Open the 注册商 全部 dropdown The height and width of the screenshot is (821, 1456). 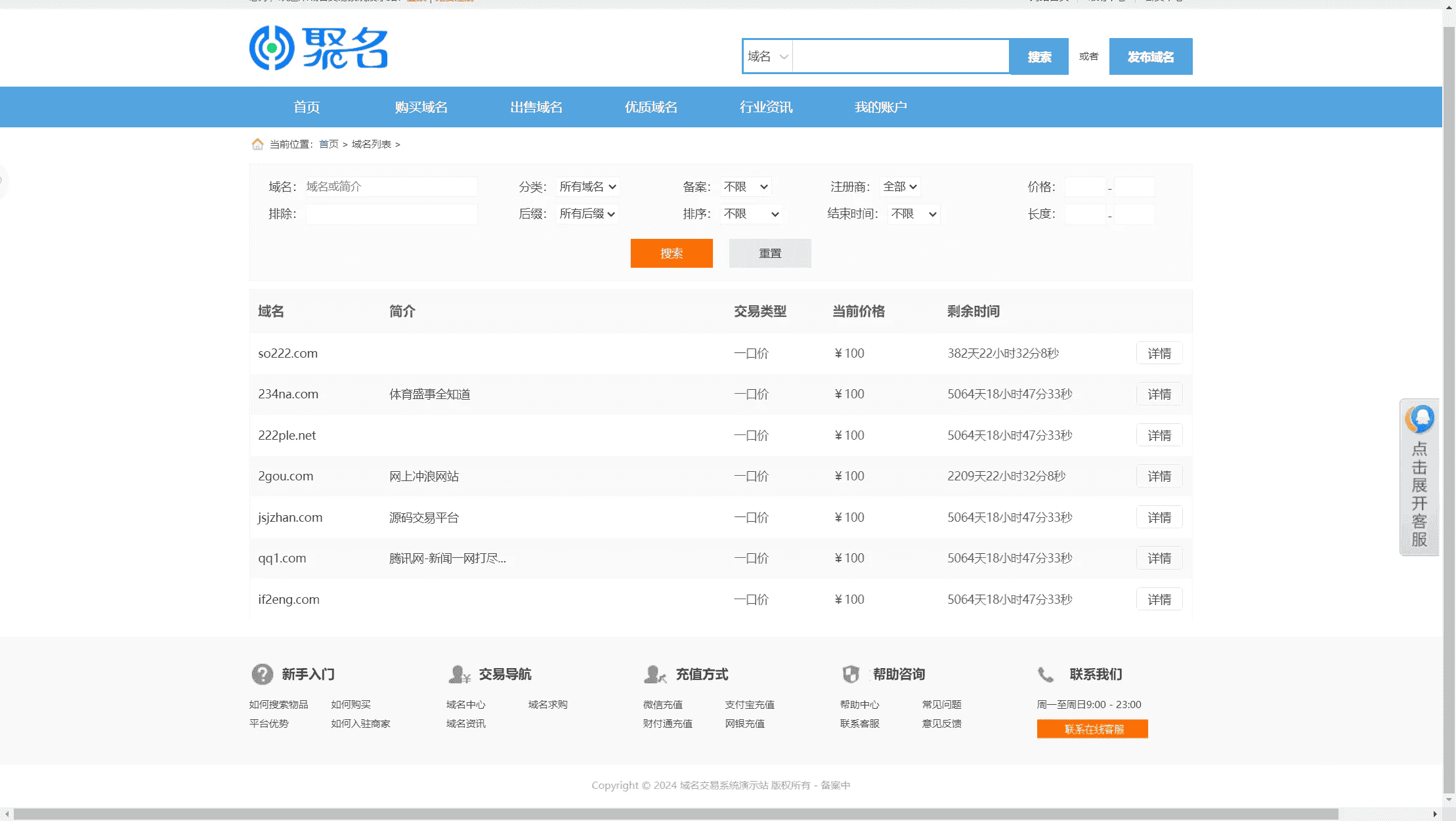pyautogui.click(x=899, y=186)
